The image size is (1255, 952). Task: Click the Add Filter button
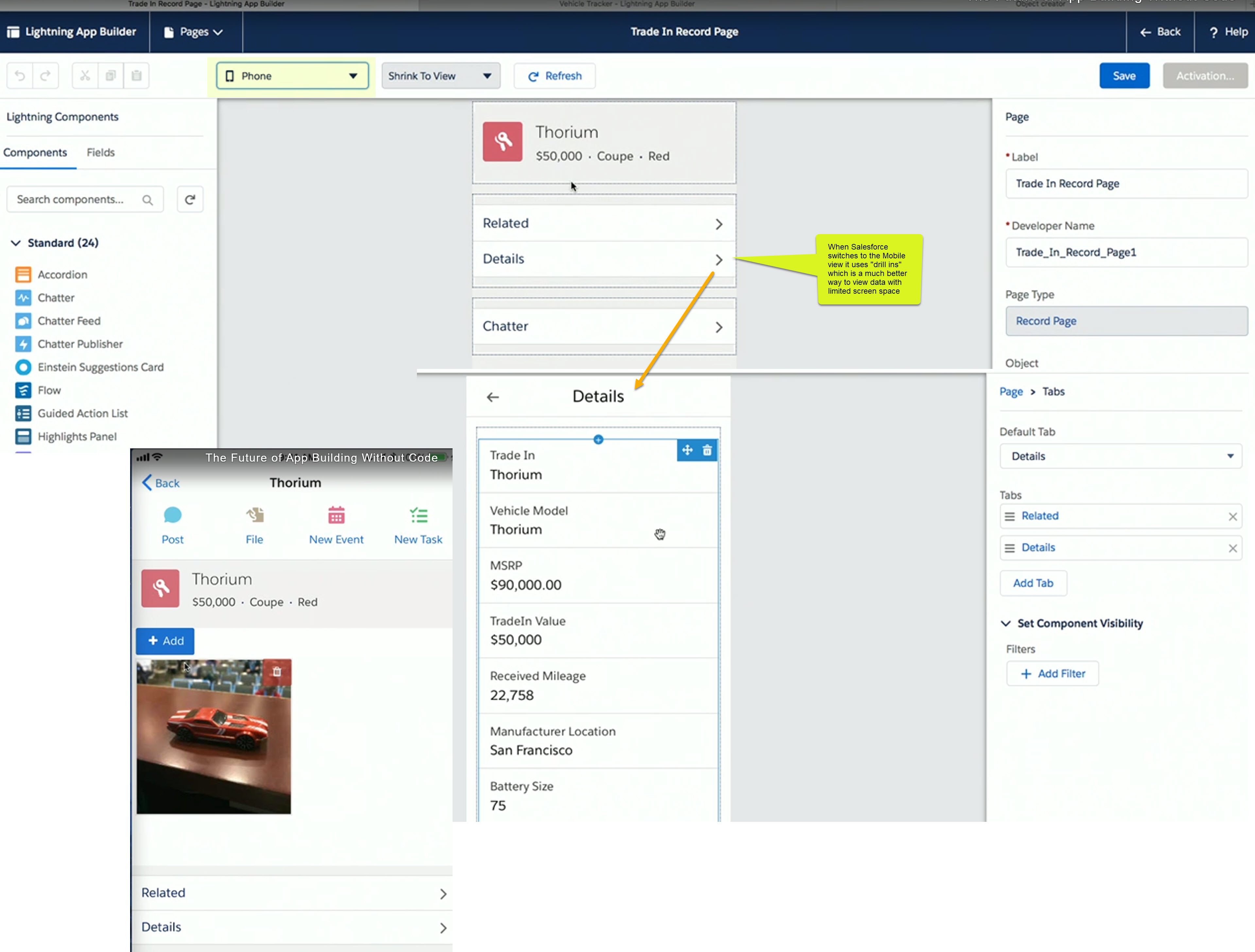pos(1053,673)
